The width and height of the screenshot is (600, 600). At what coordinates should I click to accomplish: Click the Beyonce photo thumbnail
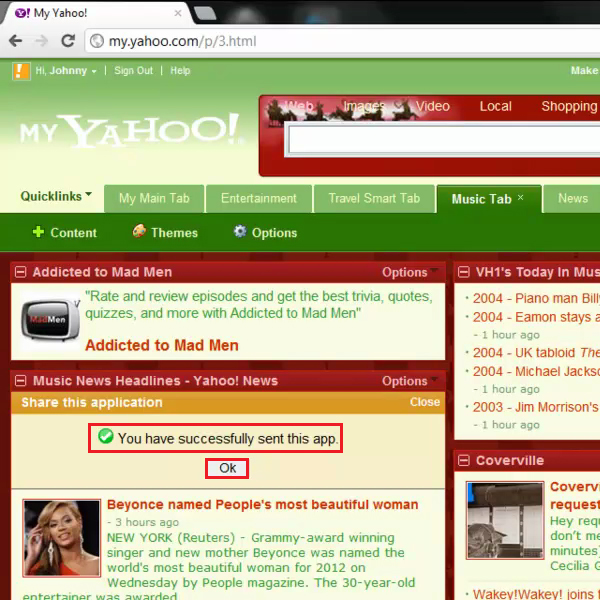pyautogui.click(x=62, y=538)
